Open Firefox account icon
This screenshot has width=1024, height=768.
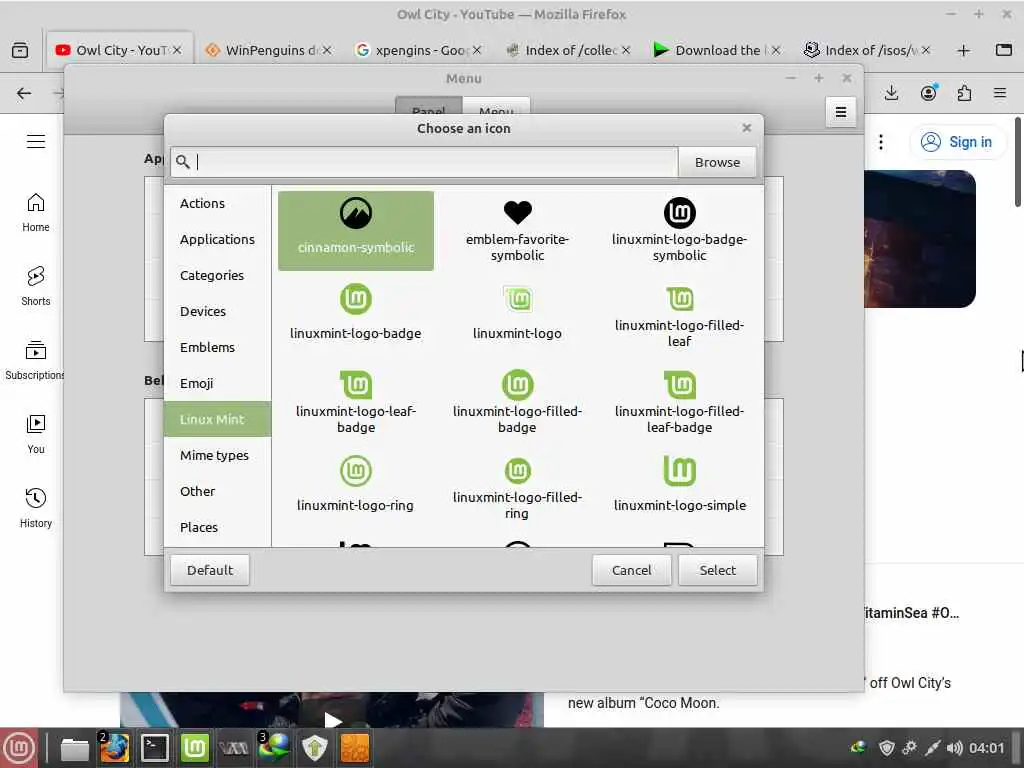tap(929, 93)
